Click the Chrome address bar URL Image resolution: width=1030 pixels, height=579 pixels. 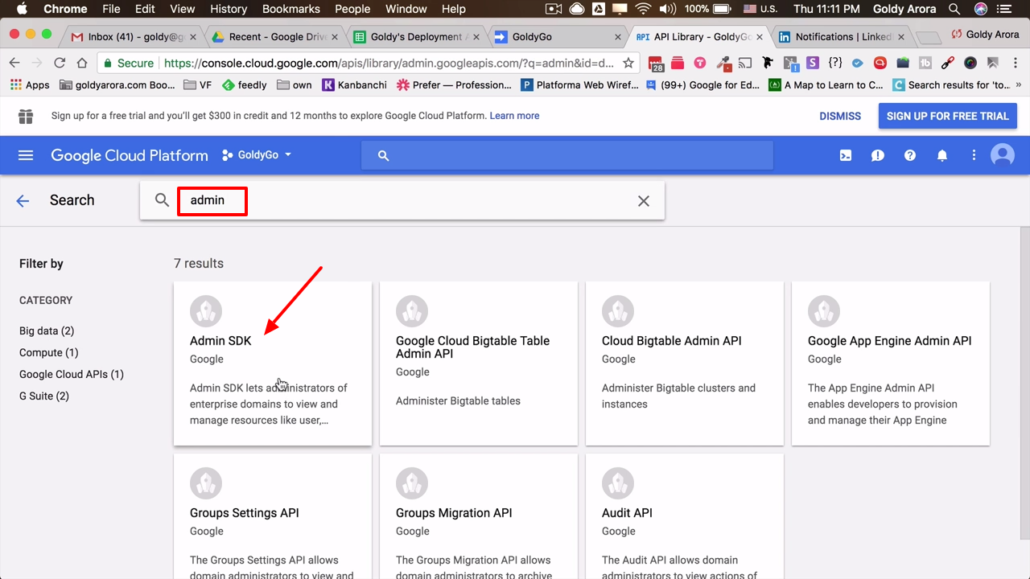(388, 63)
